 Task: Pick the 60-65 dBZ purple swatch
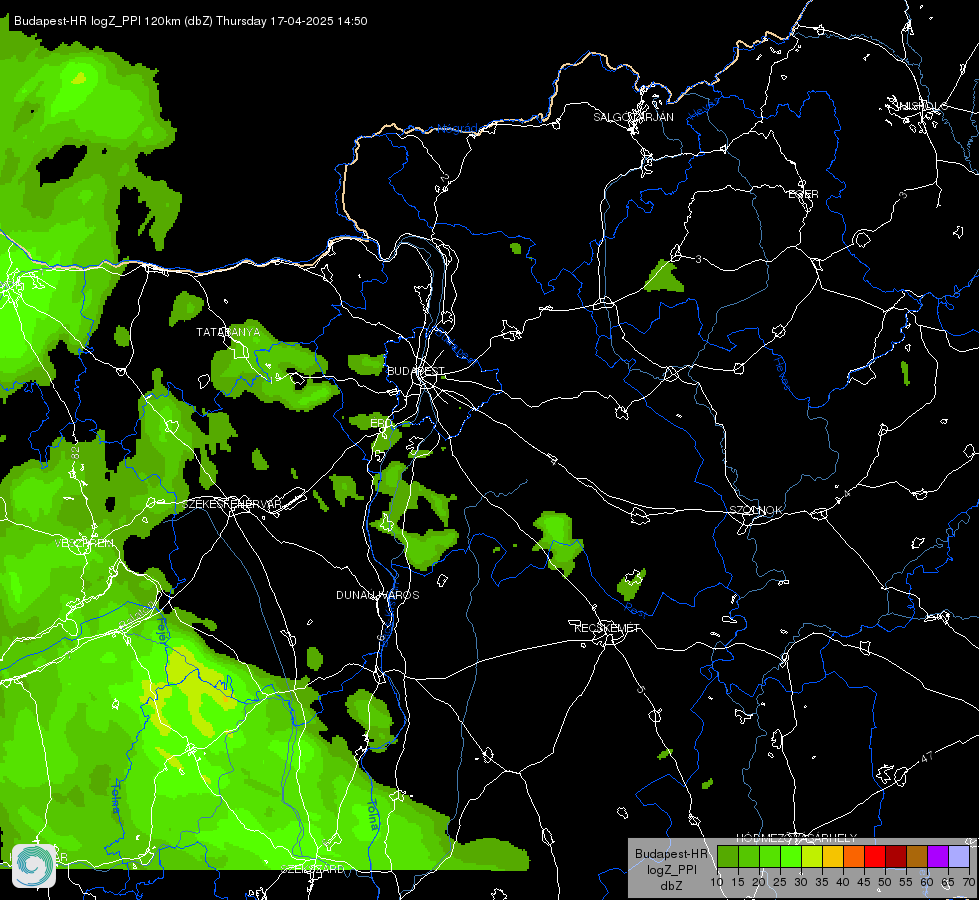(938, 857)
